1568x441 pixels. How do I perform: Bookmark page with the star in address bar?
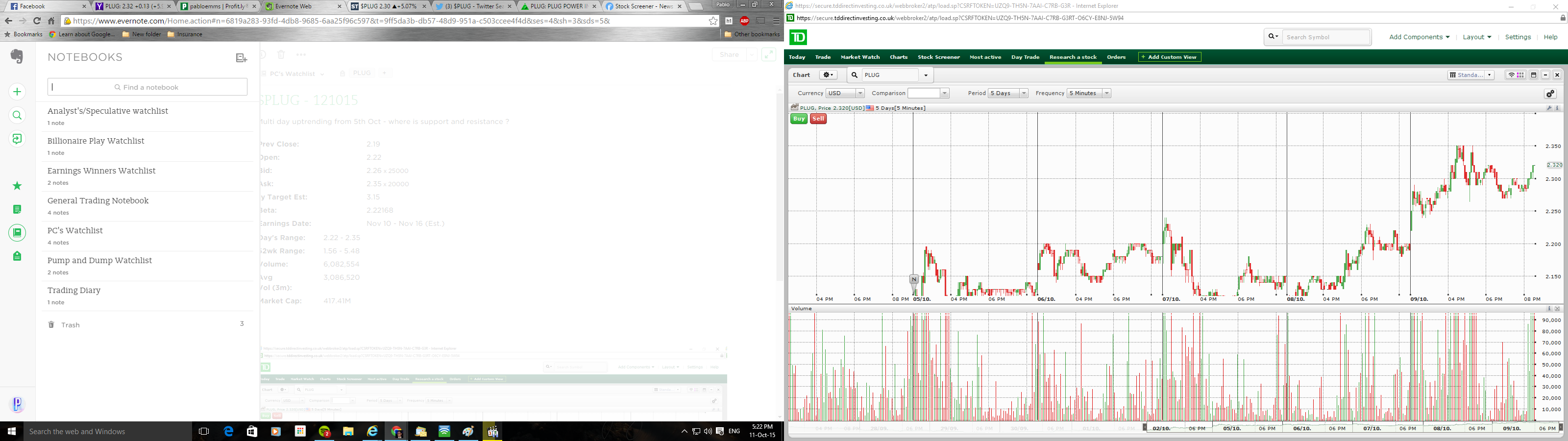713,22
